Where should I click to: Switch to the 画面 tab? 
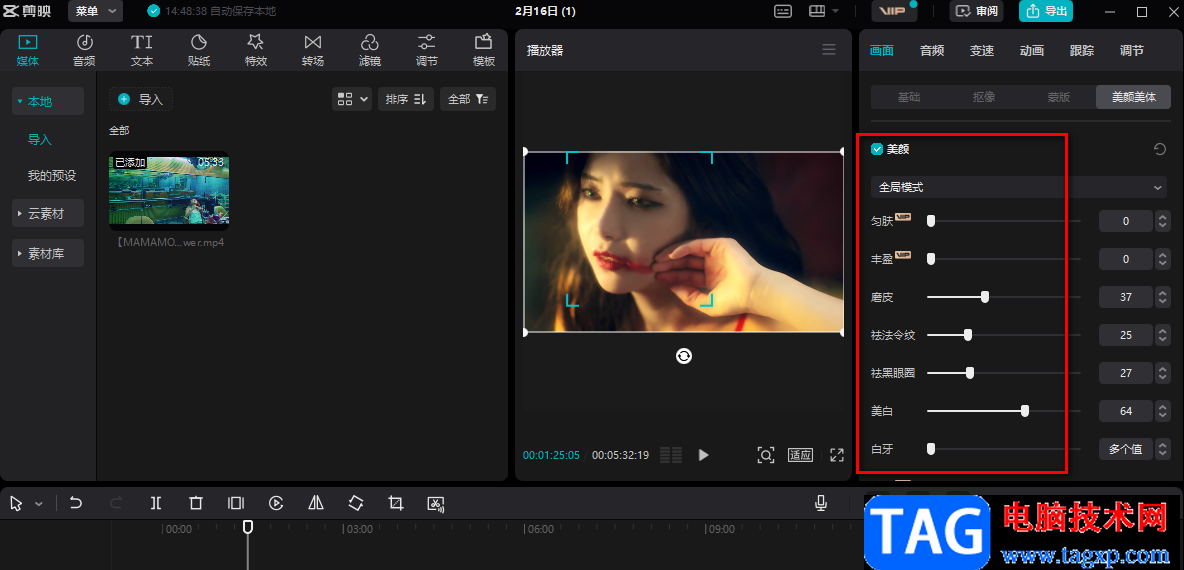click(x=881, y=51)
